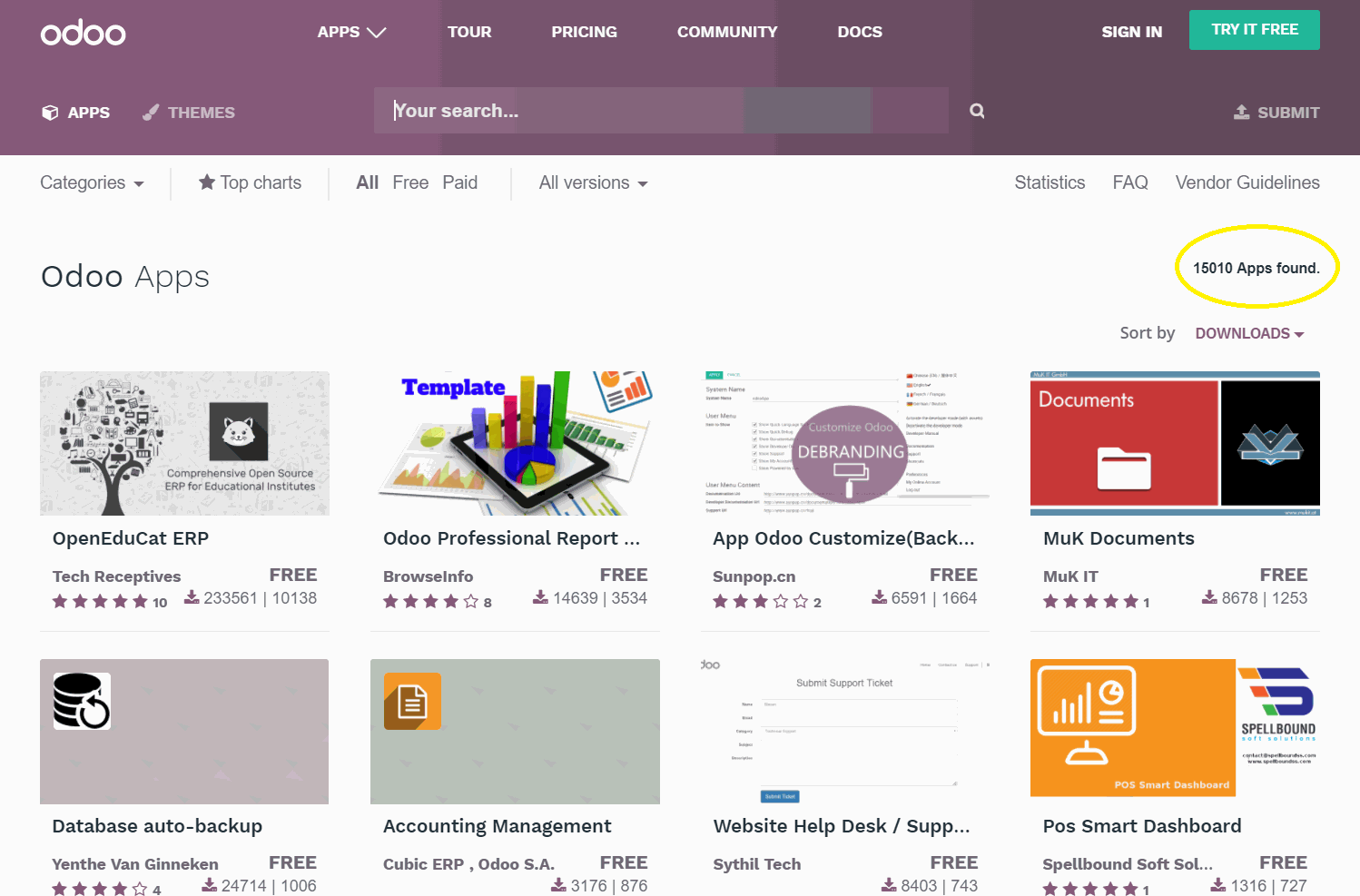
Task: Open the PRICING menu item
Action: pos(584,32)
